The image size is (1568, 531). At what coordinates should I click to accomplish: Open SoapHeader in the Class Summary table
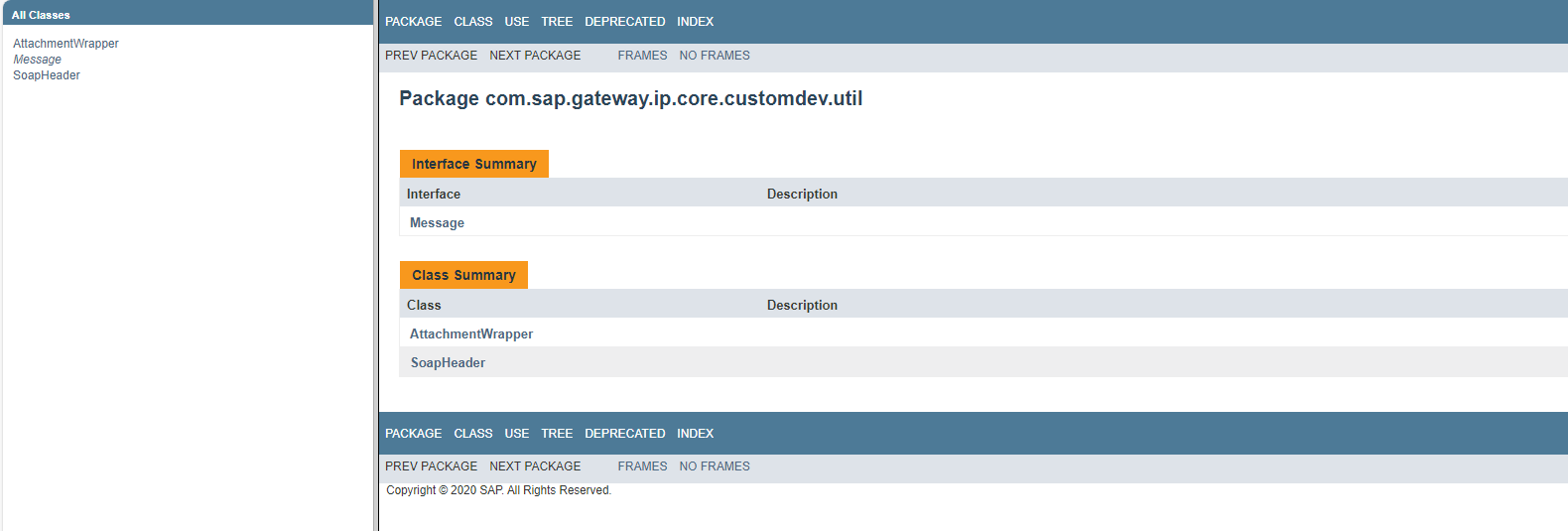click(x=448, y=363)
